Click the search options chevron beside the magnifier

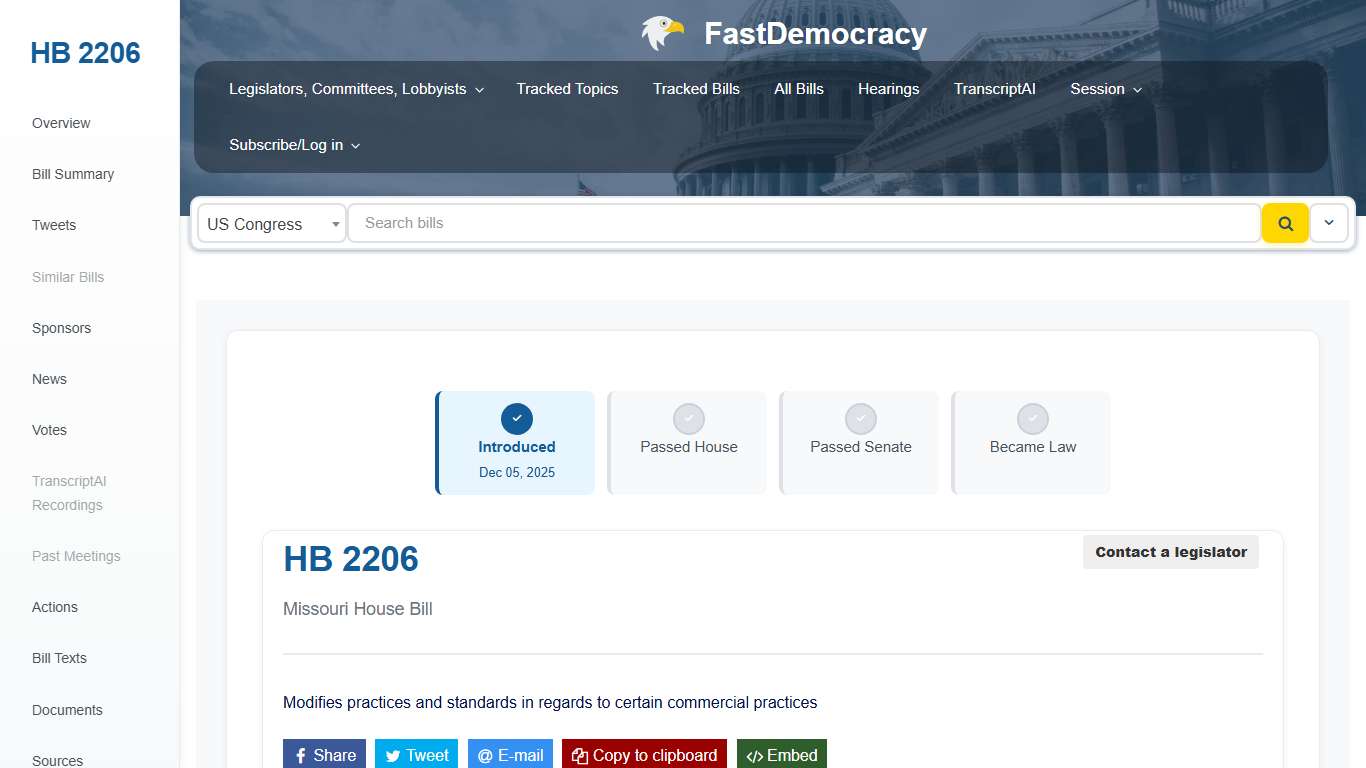point(1328,223)
